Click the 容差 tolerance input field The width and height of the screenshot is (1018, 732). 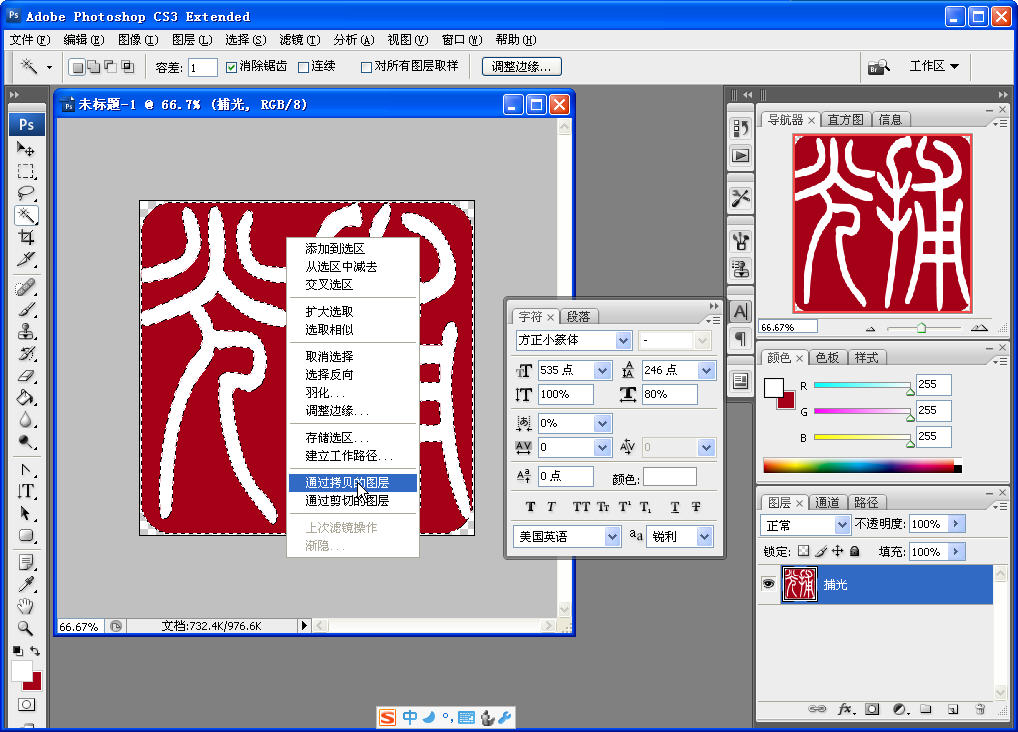(x=201, y=66)
